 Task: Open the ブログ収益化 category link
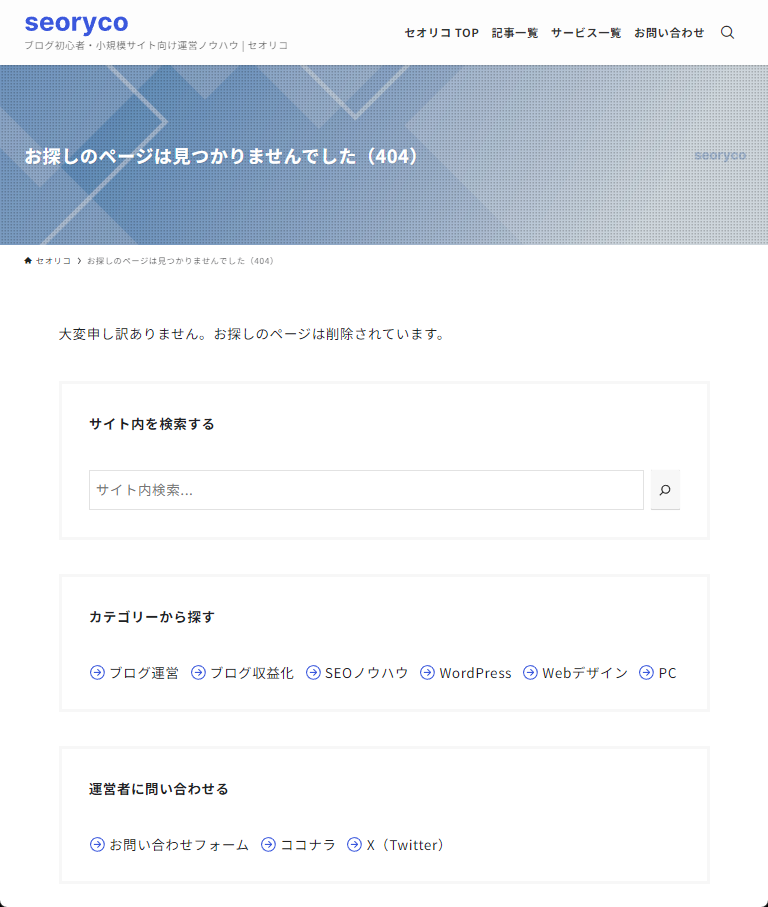click(x=252, y=673)
